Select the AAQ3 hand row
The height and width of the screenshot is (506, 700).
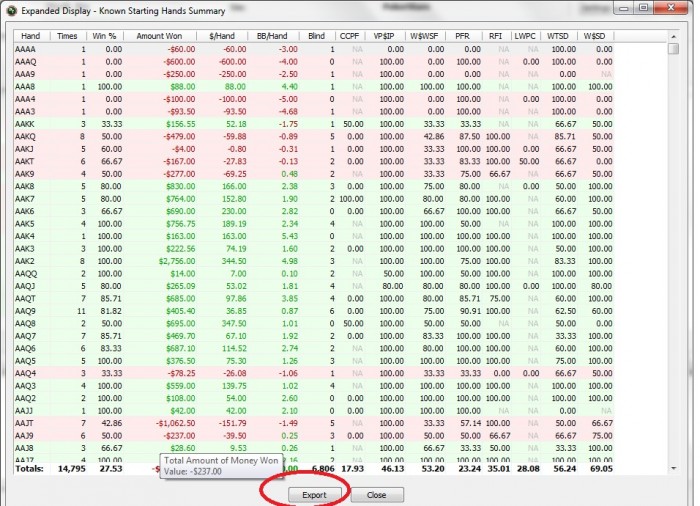(314, 386)
